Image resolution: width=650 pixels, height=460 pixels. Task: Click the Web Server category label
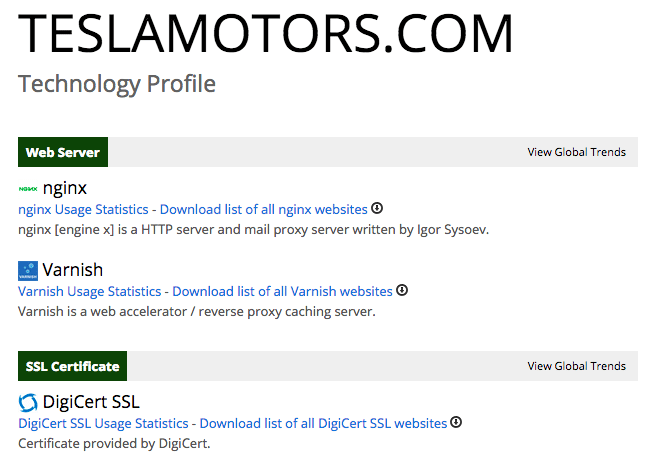click(x=63, y=152)
